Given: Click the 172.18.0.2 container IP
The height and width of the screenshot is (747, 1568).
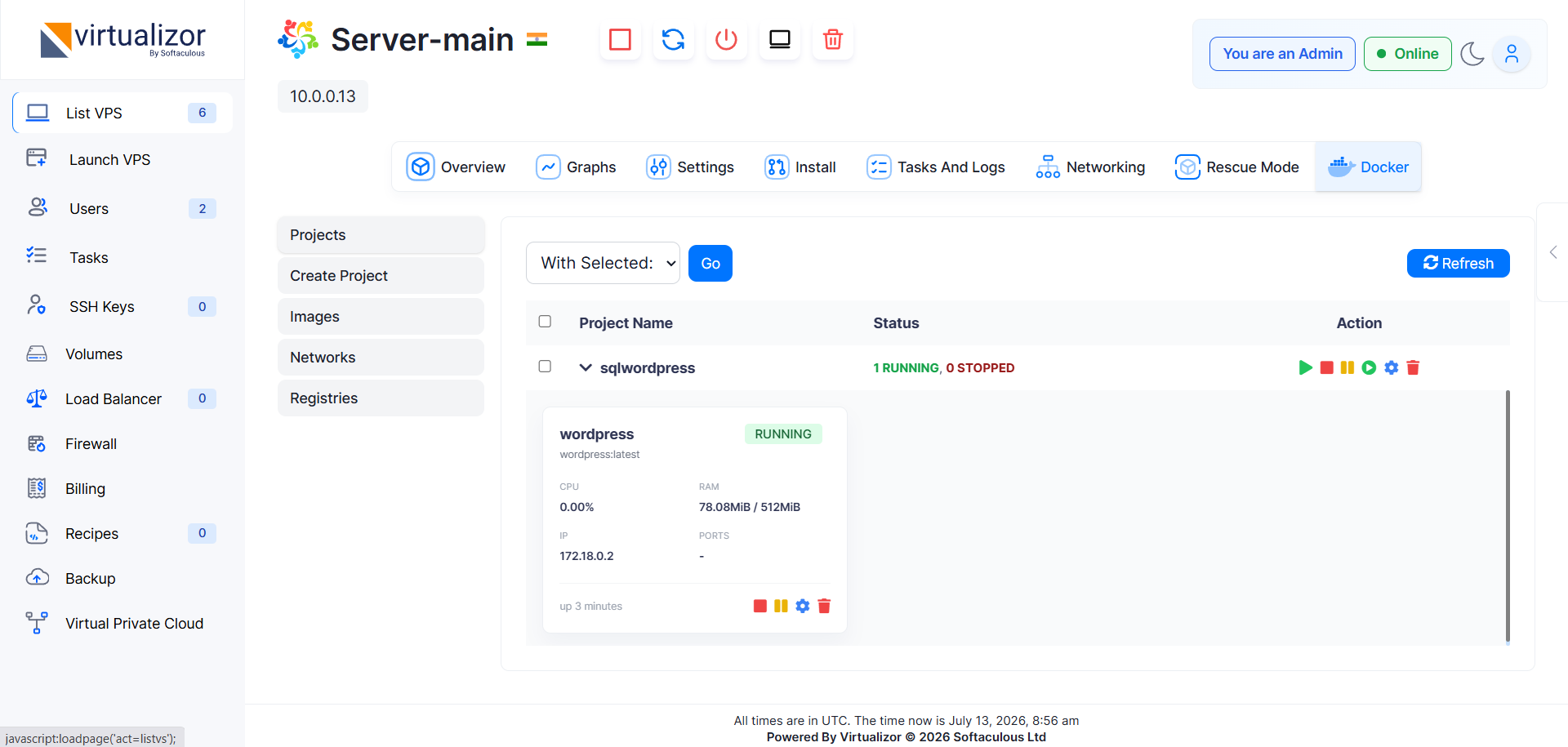Looking at the screenshot, I should click(x=586, y=556).
